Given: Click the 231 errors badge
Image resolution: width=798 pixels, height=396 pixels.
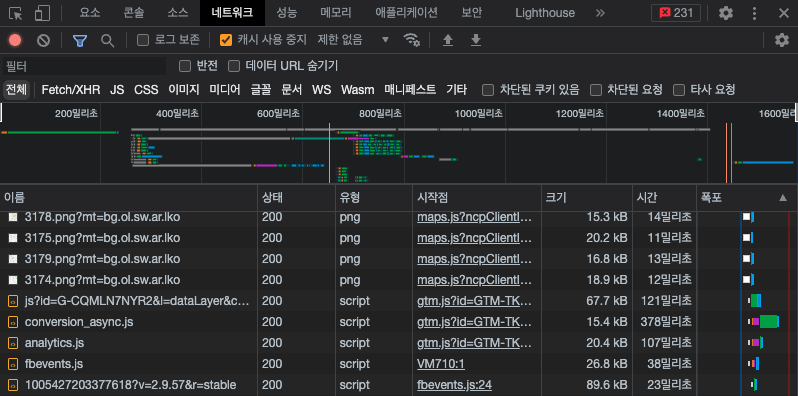Looking at the screenshot, I should [x=676, y=13].
